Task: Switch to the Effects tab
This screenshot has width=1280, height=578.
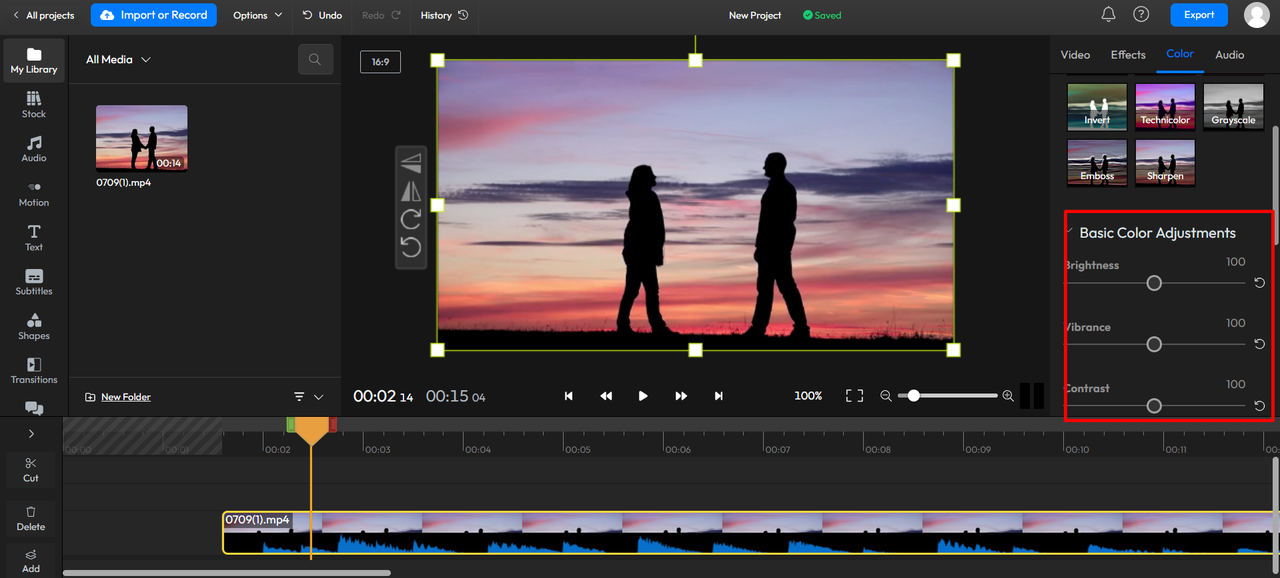Action: 1128,55
